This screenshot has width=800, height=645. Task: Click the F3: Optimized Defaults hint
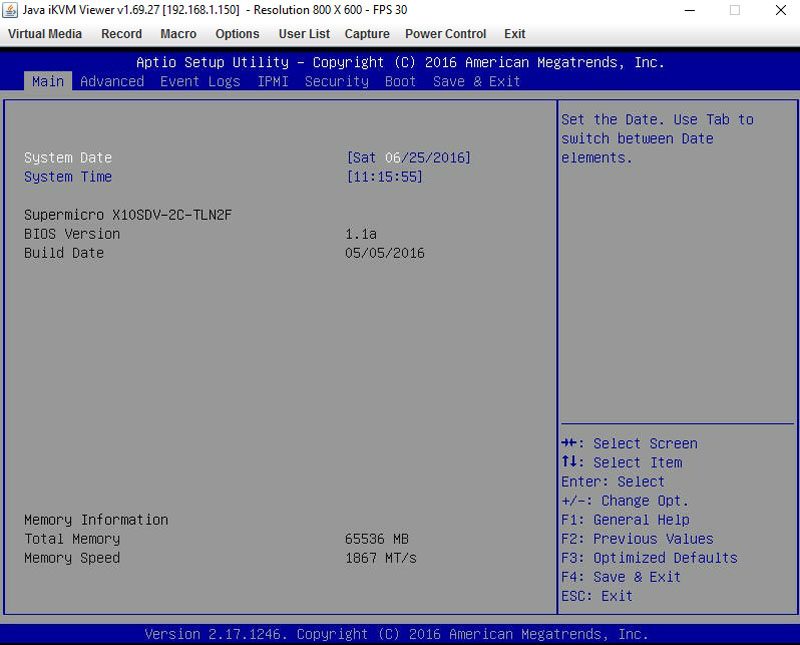pyautogui.click(x=649, y=558)
